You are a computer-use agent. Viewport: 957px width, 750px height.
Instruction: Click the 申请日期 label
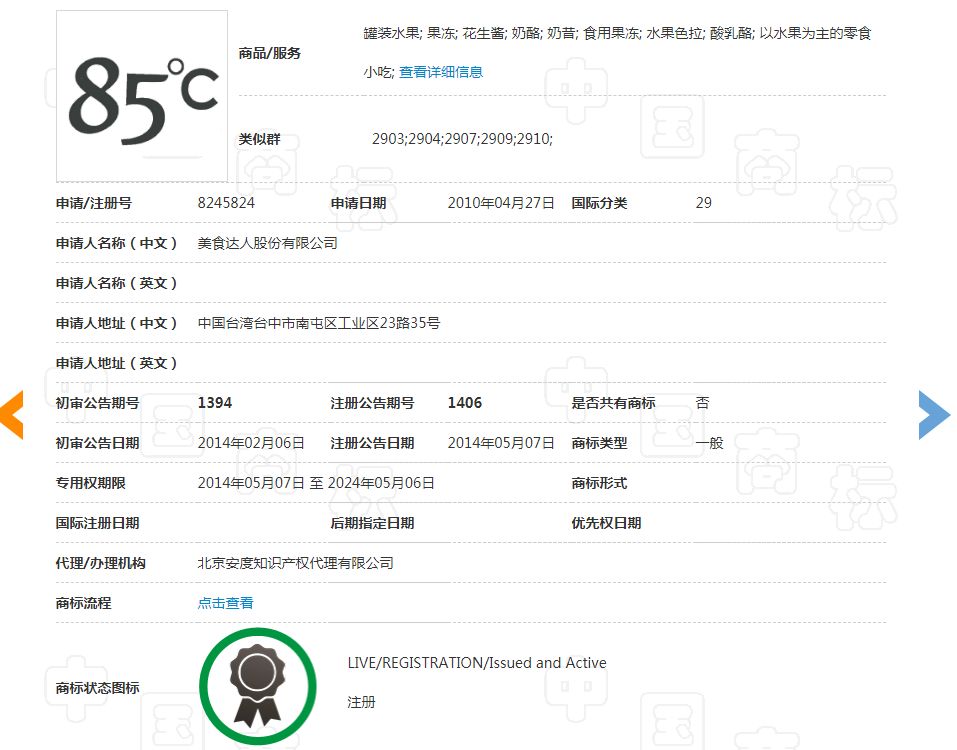pyautogui.click(x=358, y=203)
